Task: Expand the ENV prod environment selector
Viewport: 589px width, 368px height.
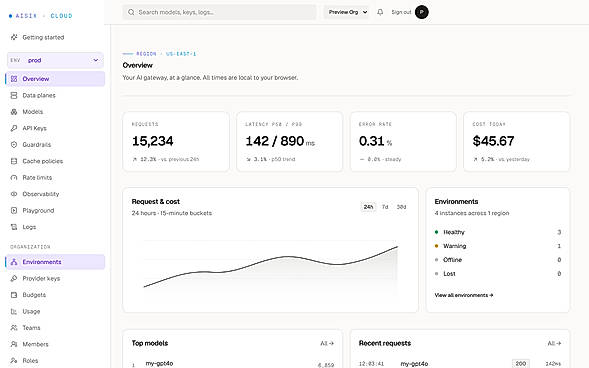Action: tap(55, 60)
